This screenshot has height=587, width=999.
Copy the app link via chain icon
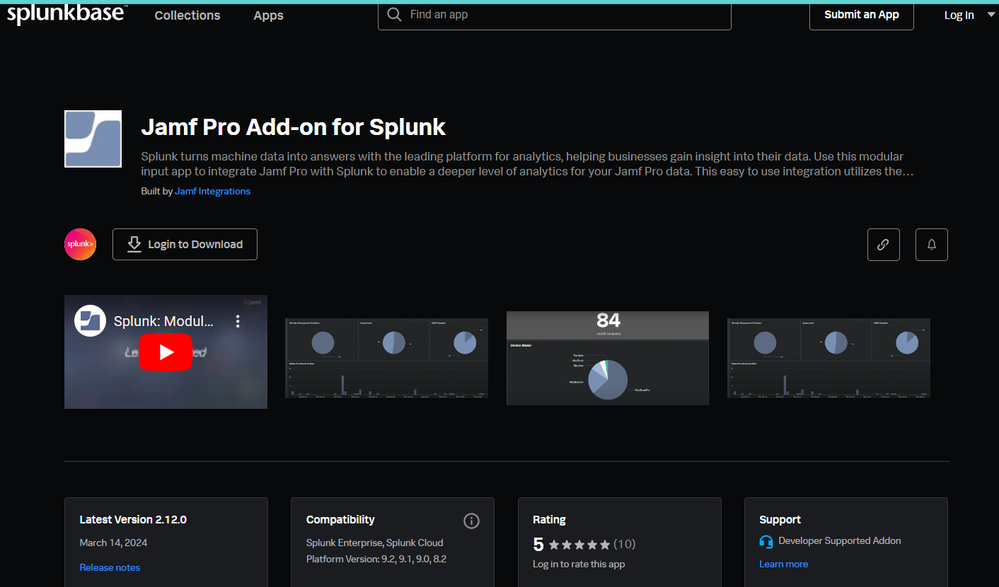(x=883, y=244)
